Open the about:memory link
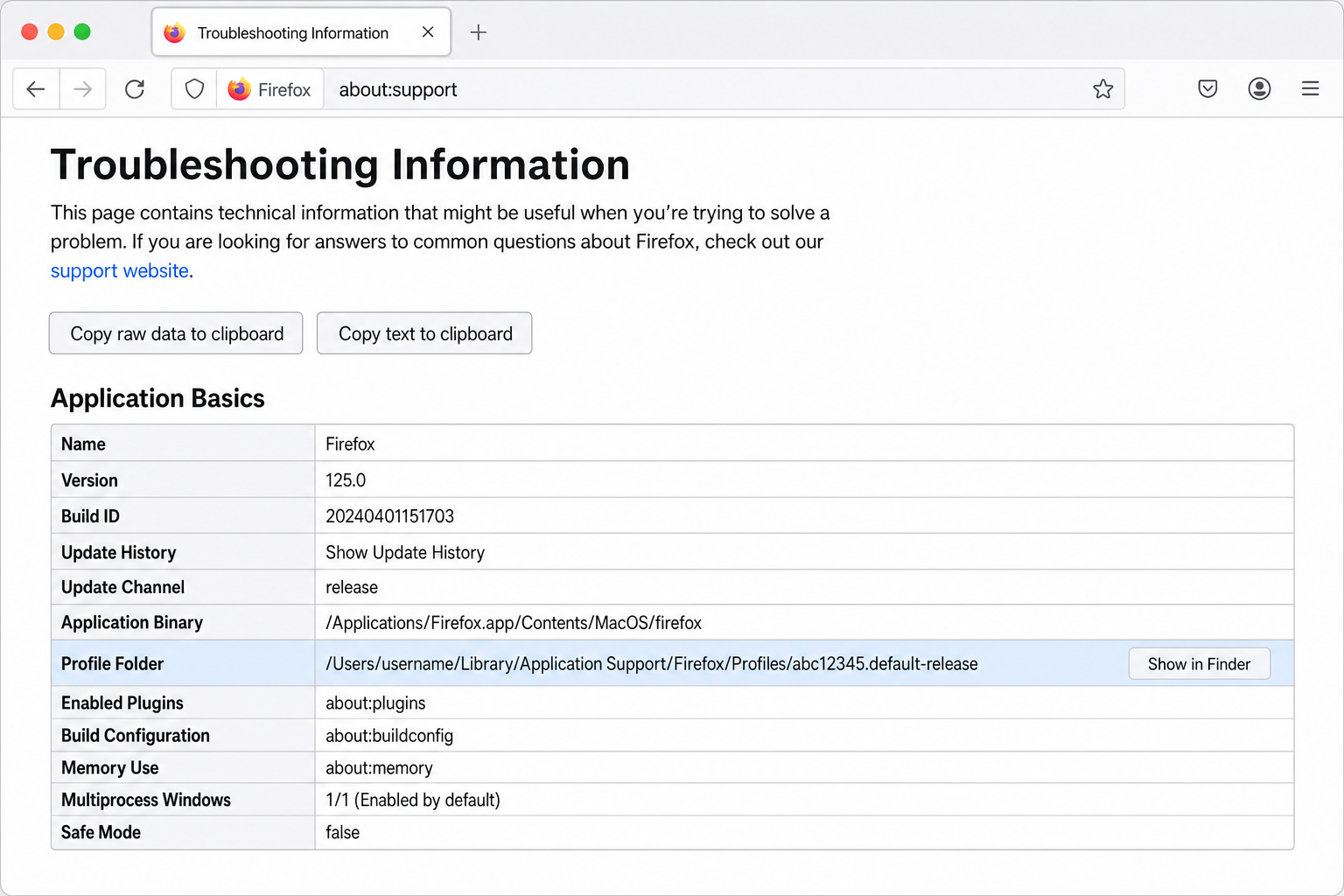Screen dimensions: 1344x896 tap(379, 768)
